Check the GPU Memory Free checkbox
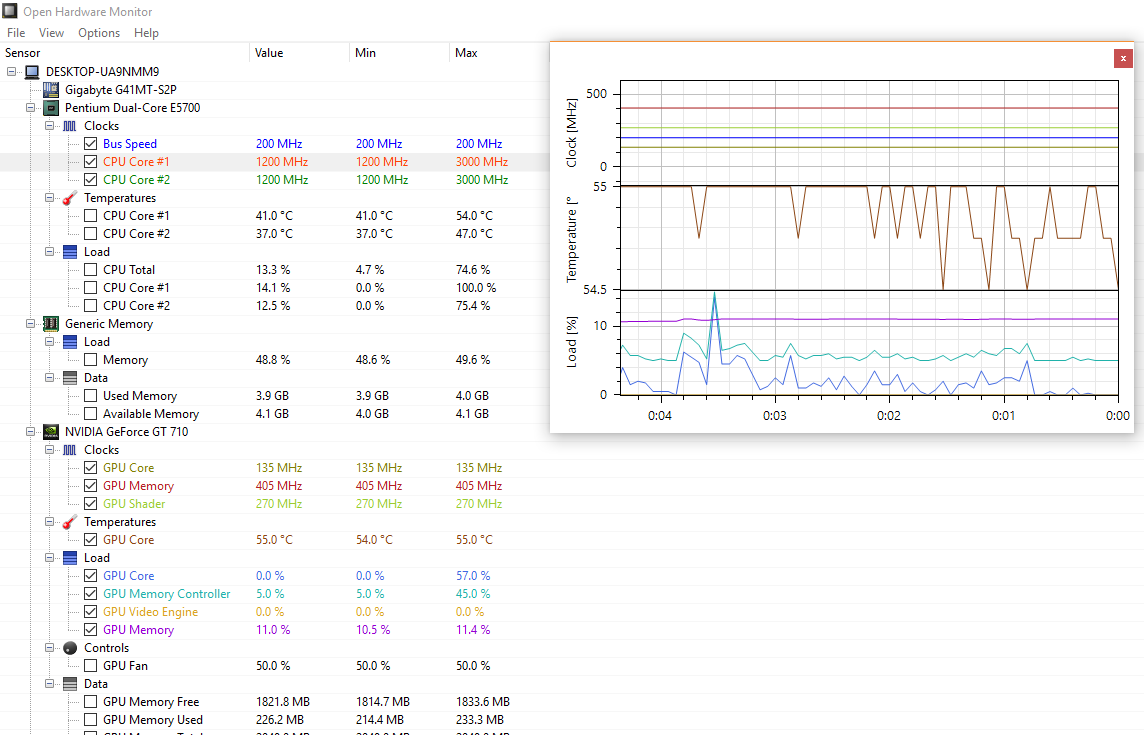 click(90, 701)
